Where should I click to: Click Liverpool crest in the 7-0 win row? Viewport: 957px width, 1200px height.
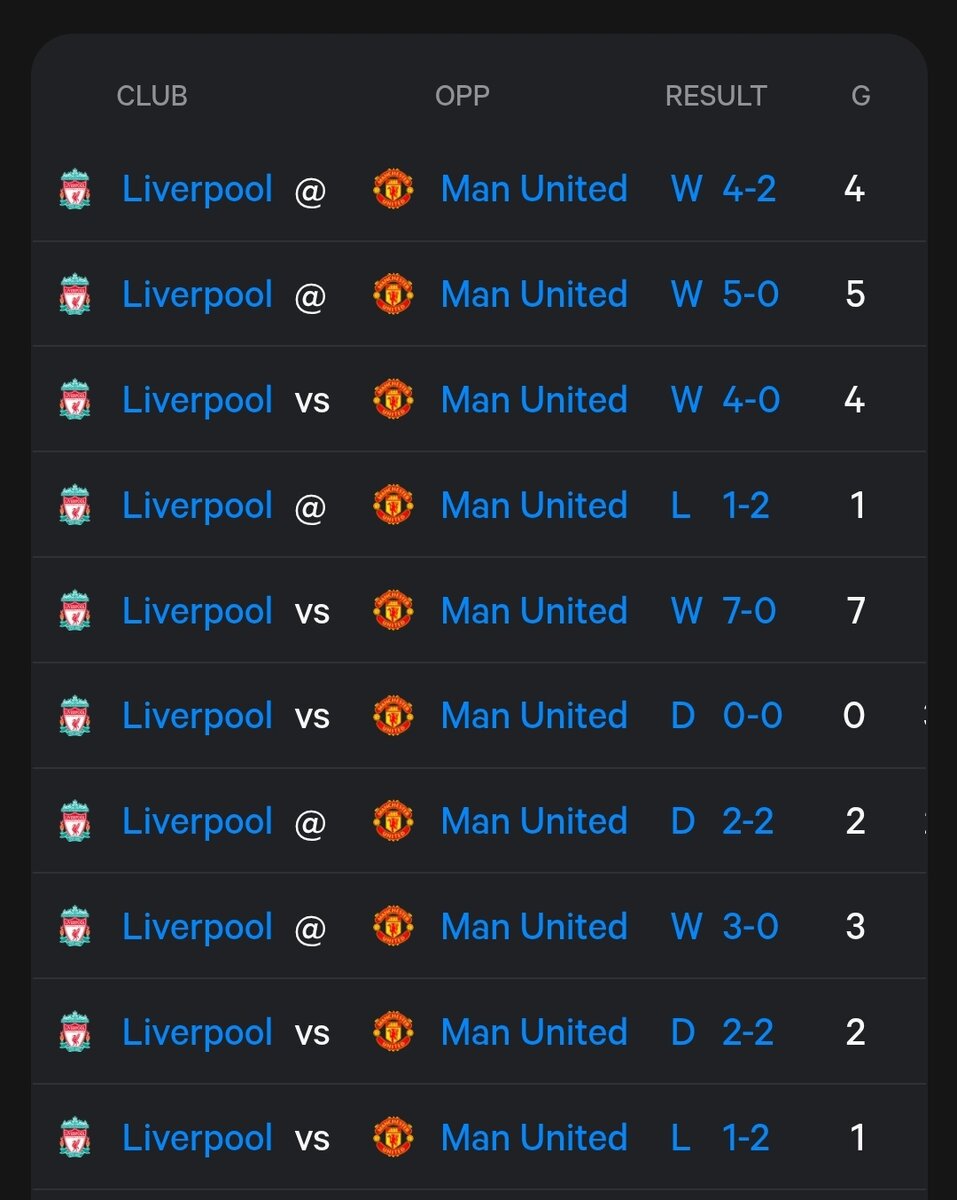coord(75,611)
